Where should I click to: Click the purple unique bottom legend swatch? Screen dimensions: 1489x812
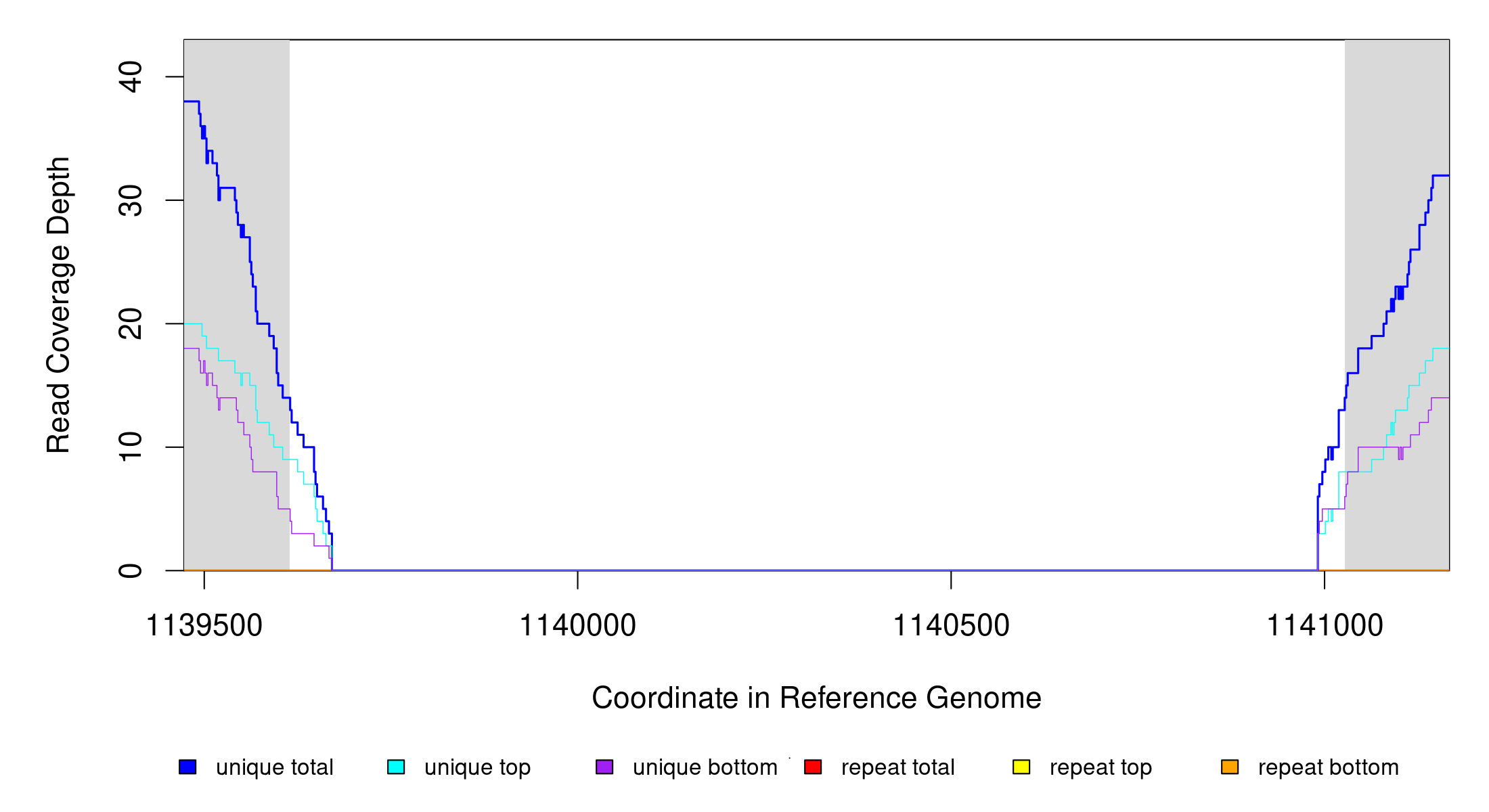click(x=604, y=767)
